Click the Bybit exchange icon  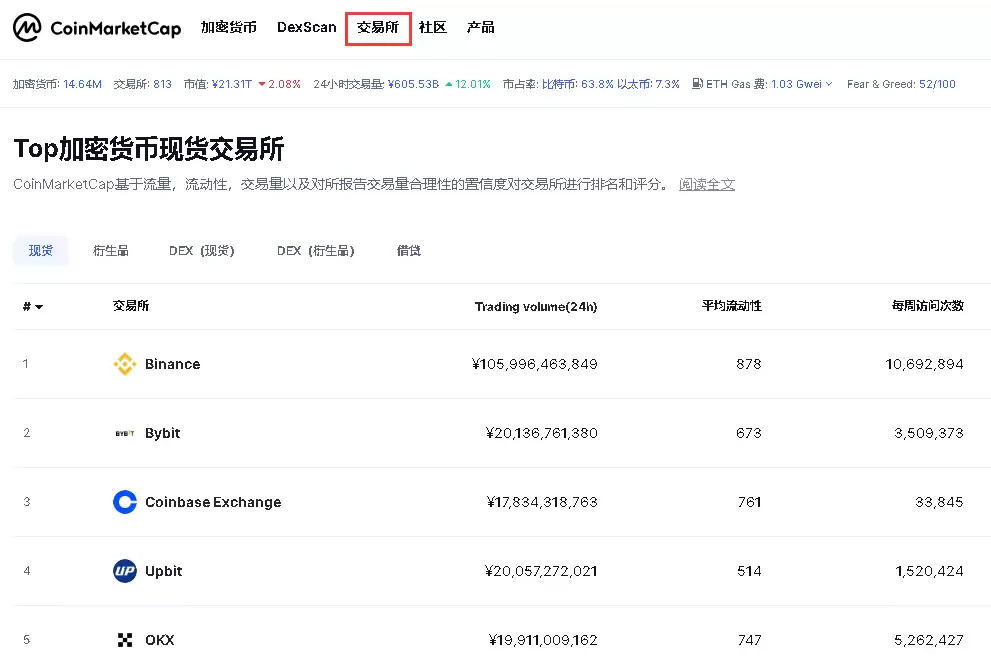[x=125, y=433]
